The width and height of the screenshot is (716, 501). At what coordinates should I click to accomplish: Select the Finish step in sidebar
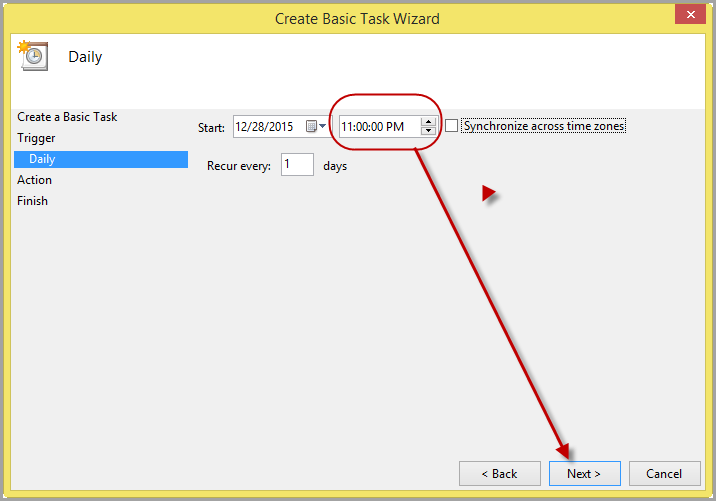point(32,201)
